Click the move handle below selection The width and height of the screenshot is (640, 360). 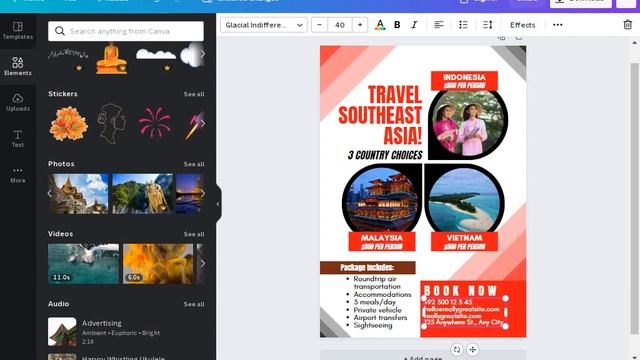tap(472, 349)
